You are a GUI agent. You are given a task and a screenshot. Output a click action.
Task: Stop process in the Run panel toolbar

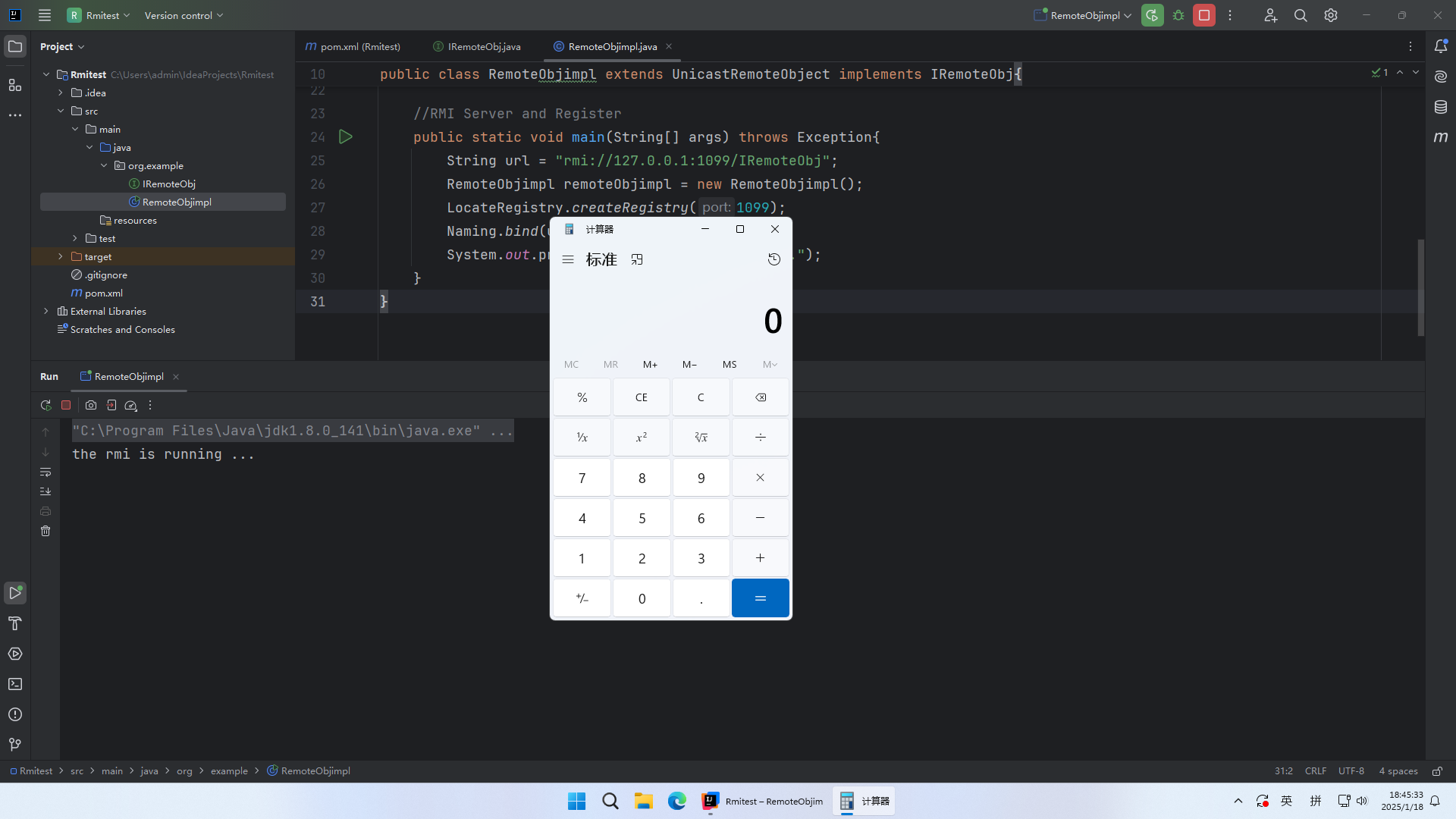(66, 406)
